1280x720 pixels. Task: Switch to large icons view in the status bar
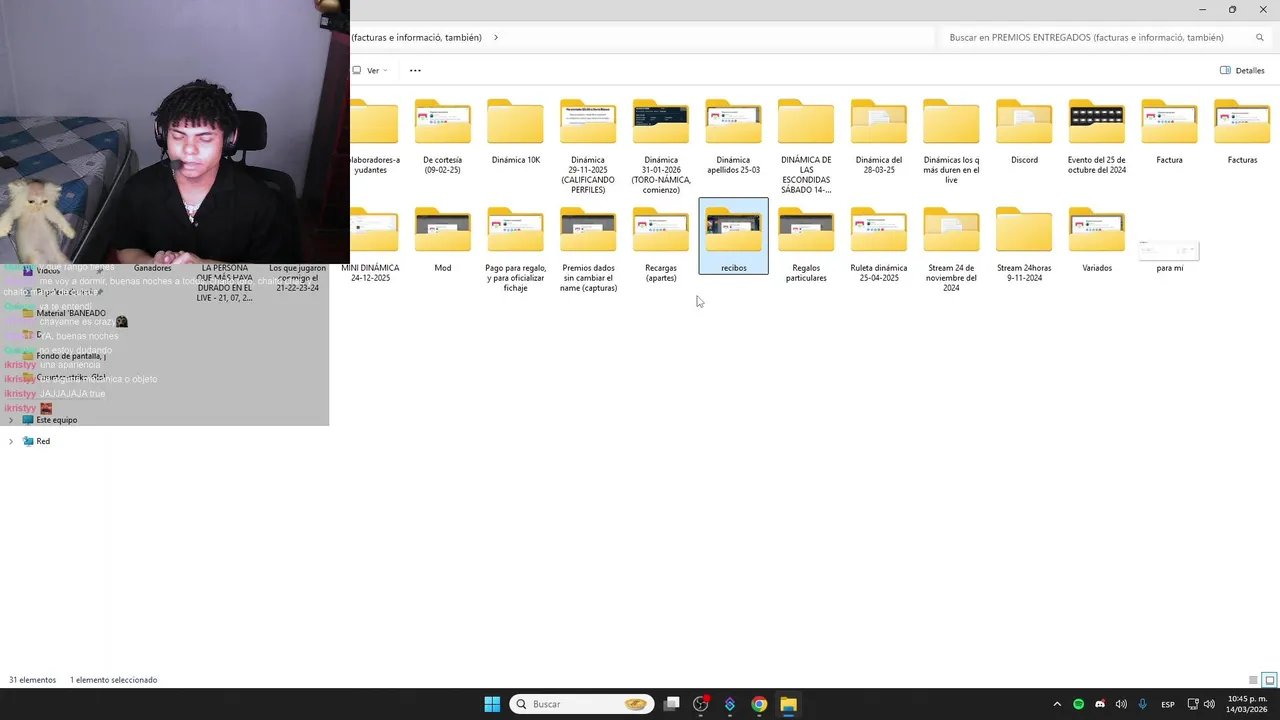tap(1270, 680)
